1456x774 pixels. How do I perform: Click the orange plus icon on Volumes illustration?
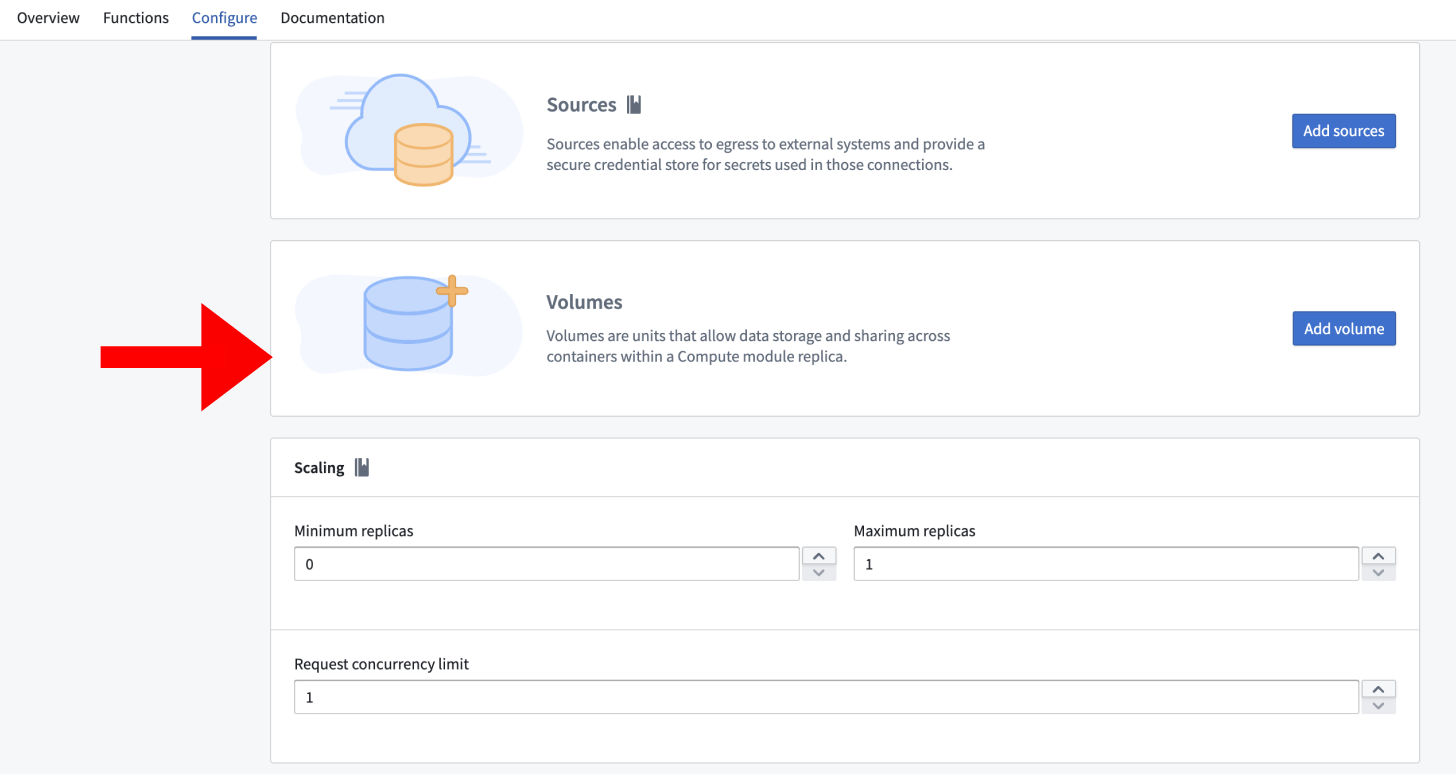pos(452,293)
